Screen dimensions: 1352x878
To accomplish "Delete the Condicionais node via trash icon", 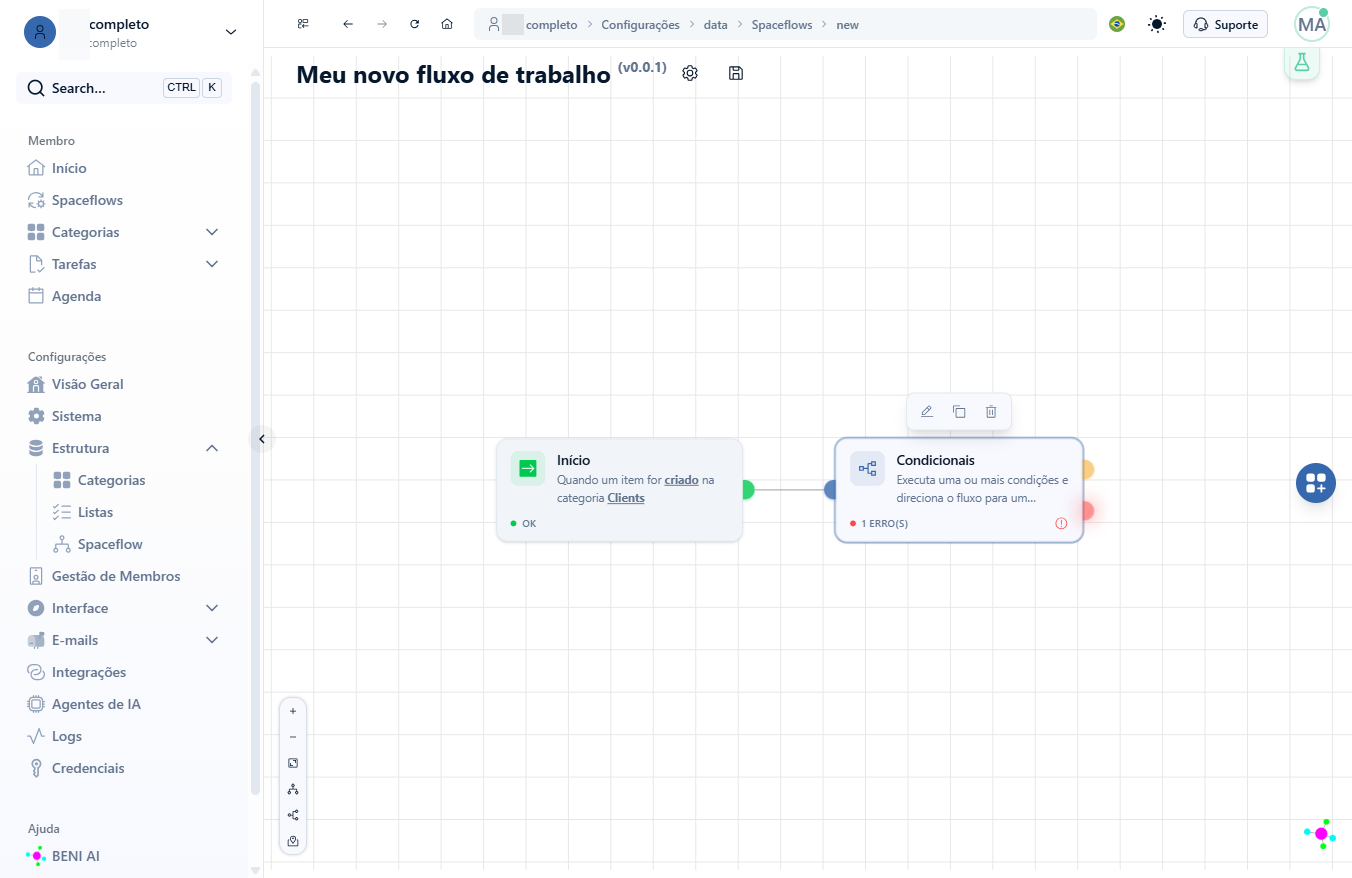I will tap(991, 411).
